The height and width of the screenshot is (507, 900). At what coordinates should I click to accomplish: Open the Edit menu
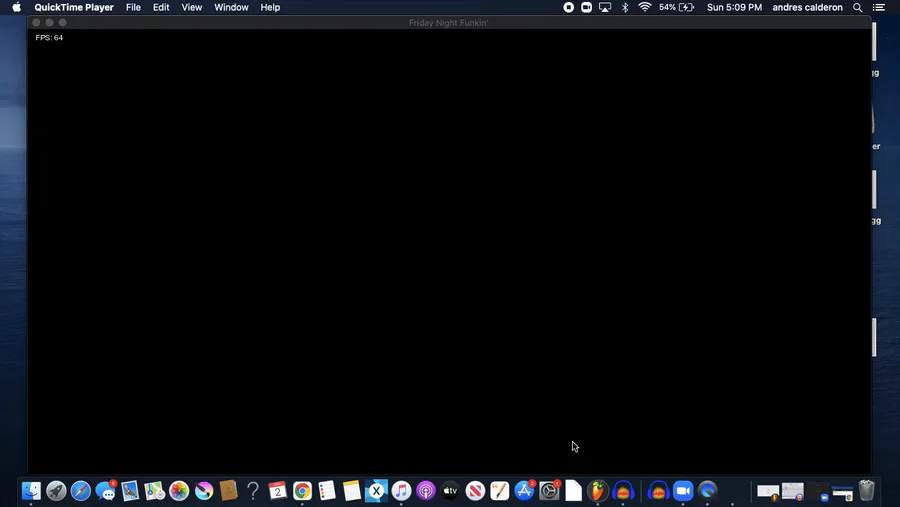point(161,7)
